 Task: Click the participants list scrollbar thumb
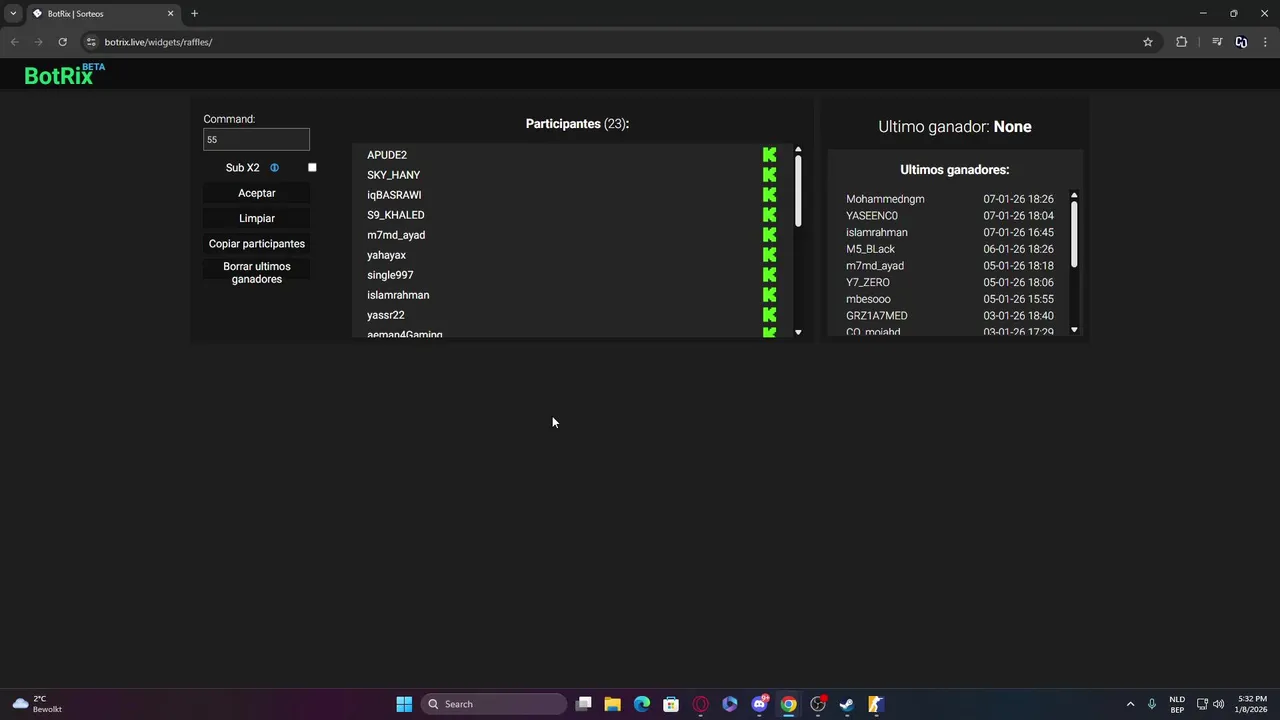[x=798, y=191]
